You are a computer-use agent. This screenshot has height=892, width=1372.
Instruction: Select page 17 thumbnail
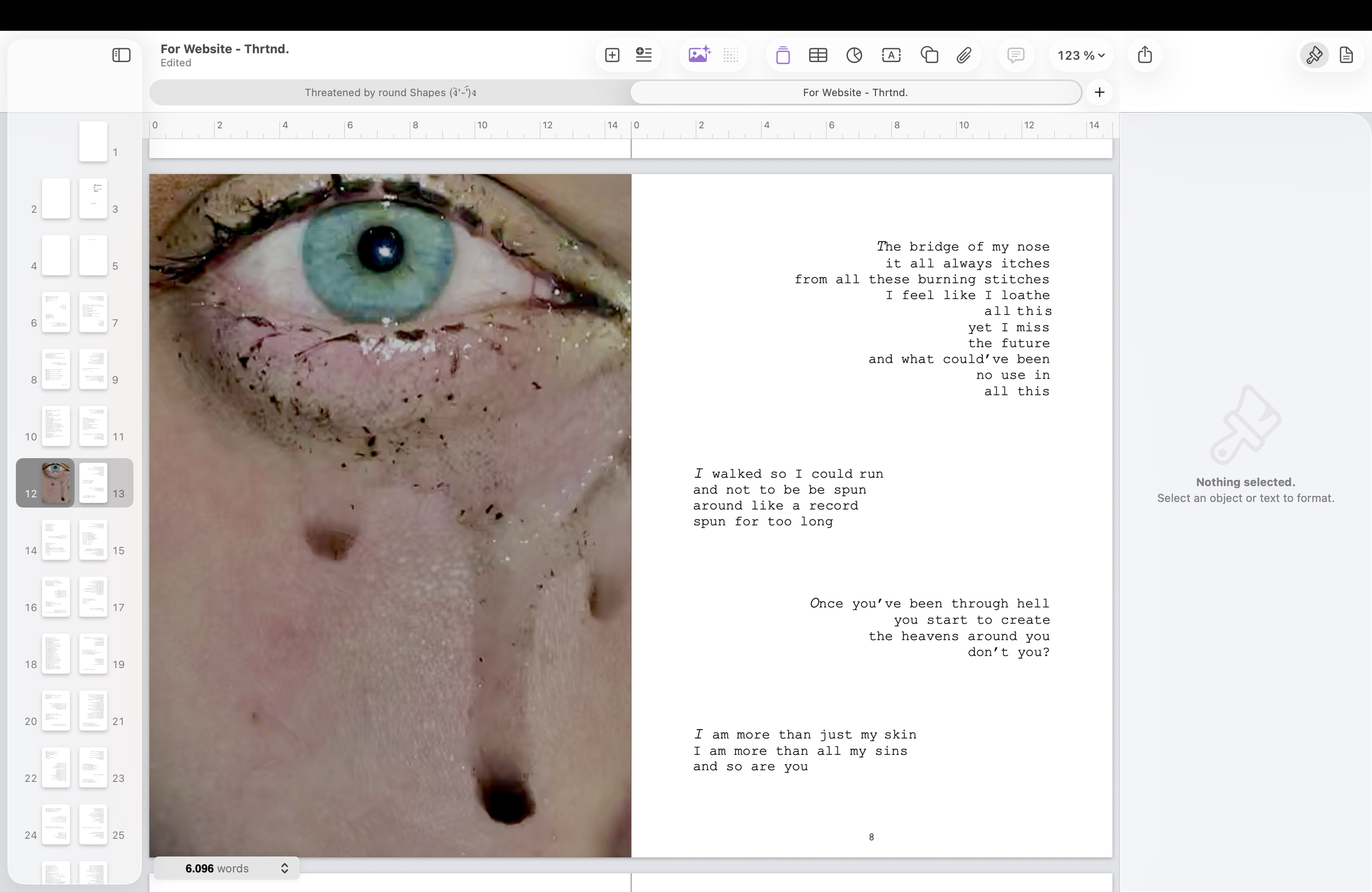[x=93, y=596]
